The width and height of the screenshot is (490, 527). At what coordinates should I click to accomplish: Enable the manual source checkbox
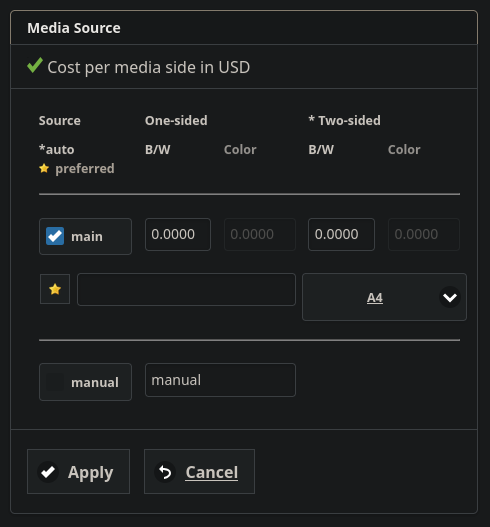55,382
